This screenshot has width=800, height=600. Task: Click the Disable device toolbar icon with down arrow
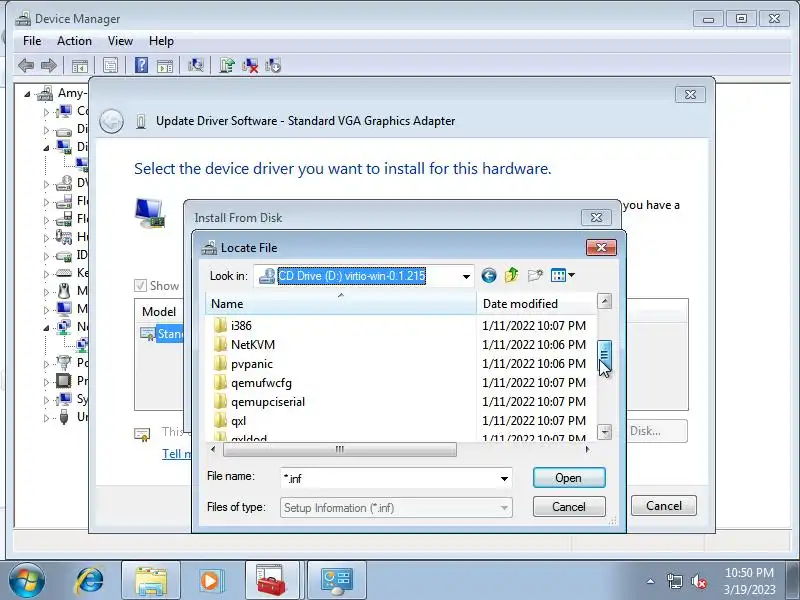(x=273, y=65)
